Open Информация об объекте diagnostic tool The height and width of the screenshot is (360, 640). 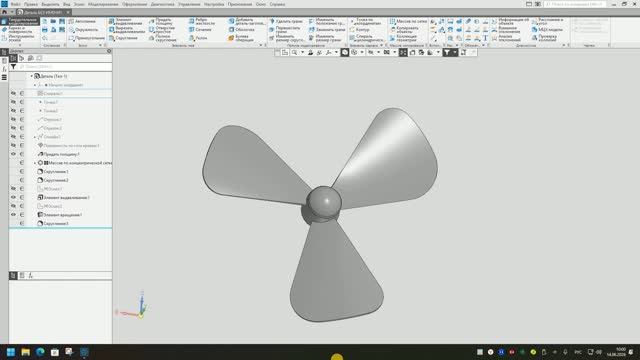[x=510, y=21]
